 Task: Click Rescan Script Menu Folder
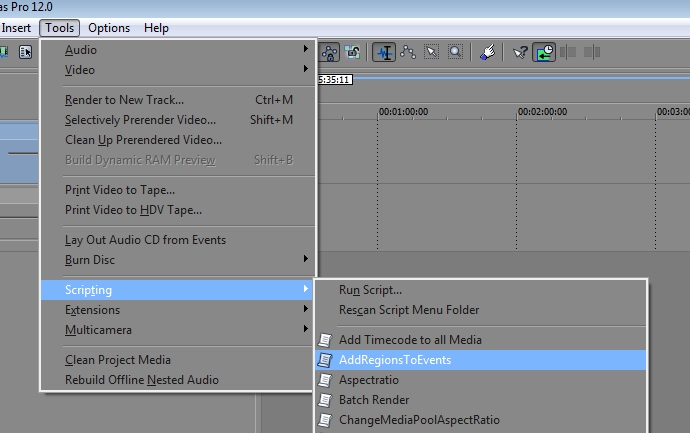tap(409, 310)
